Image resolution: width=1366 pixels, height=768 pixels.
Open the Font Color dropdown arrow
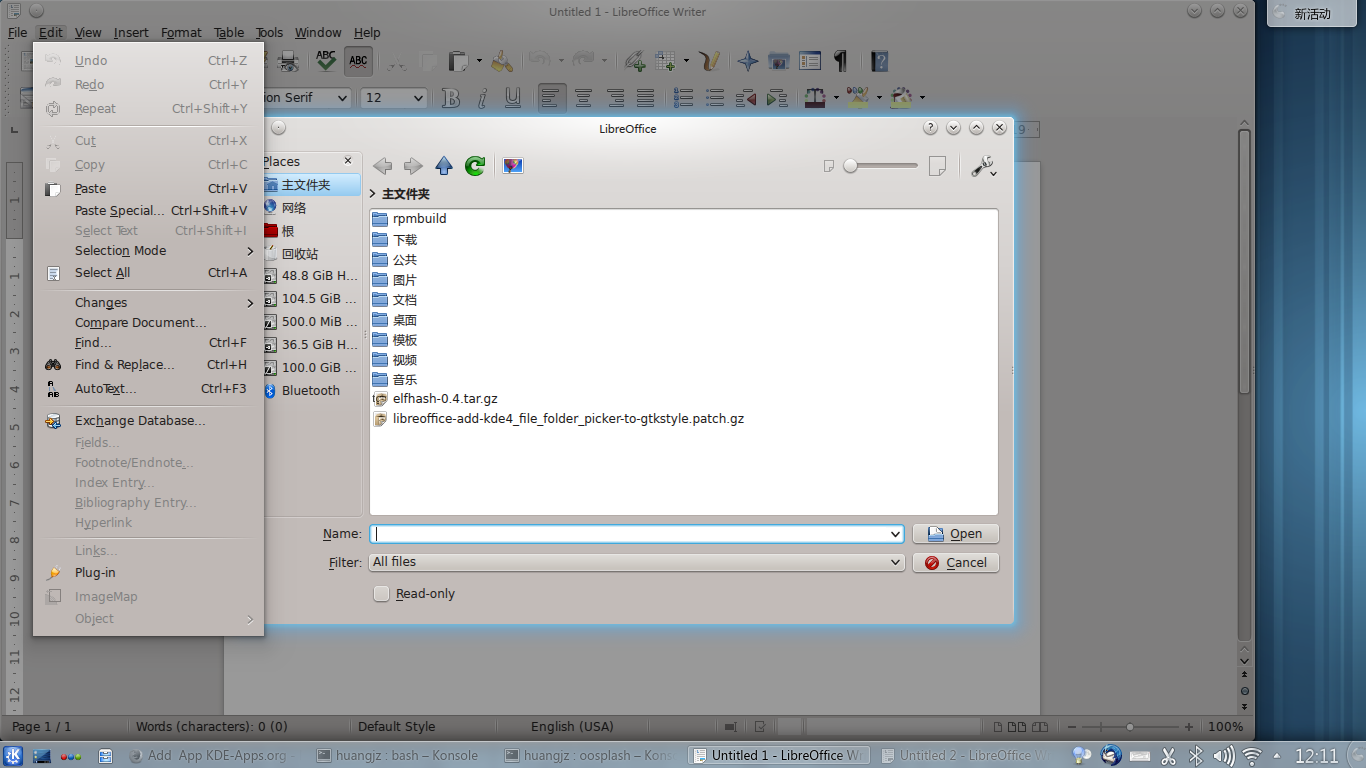836,97
